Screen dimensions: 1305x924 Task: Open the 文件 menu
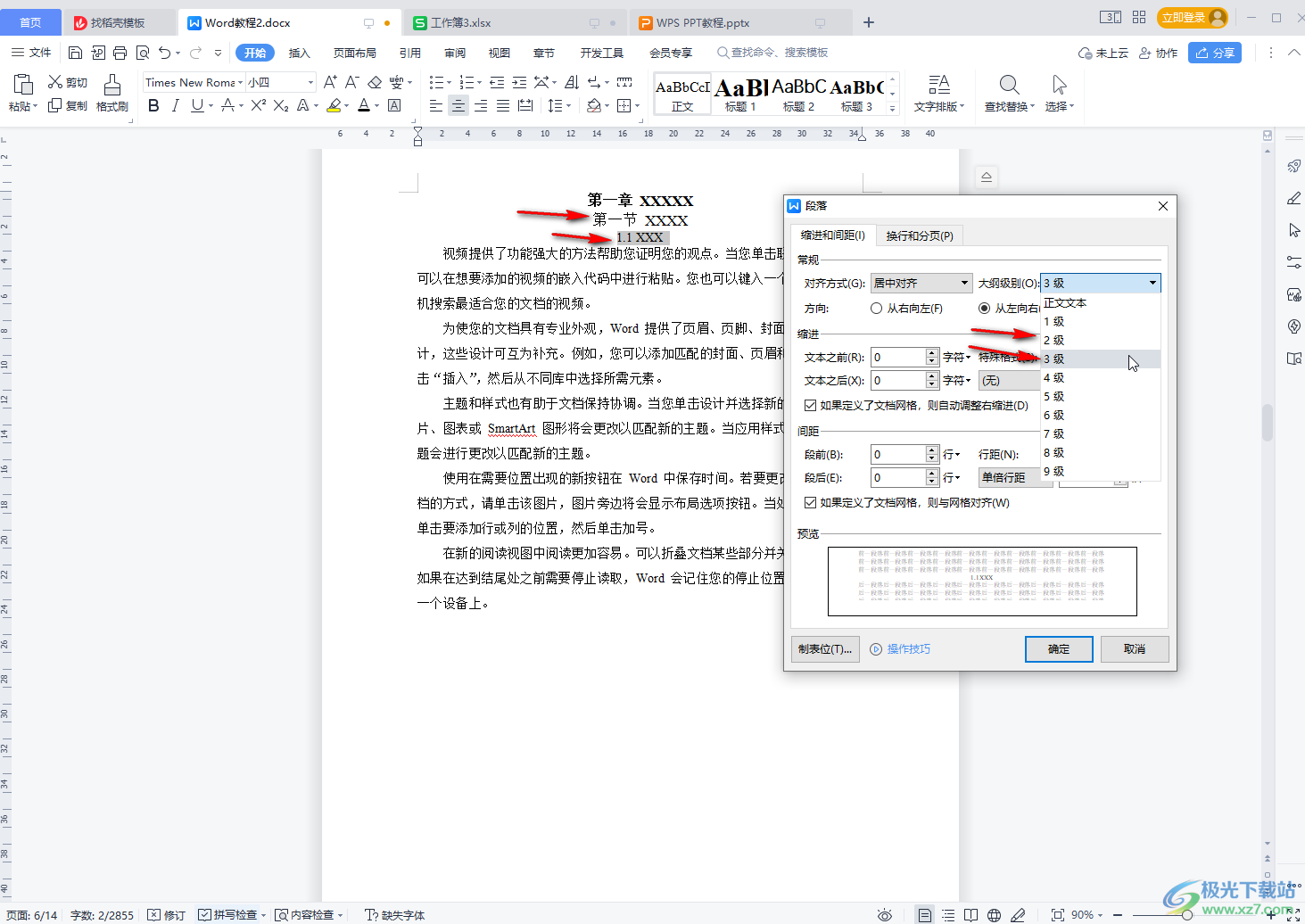pos(31,53)
